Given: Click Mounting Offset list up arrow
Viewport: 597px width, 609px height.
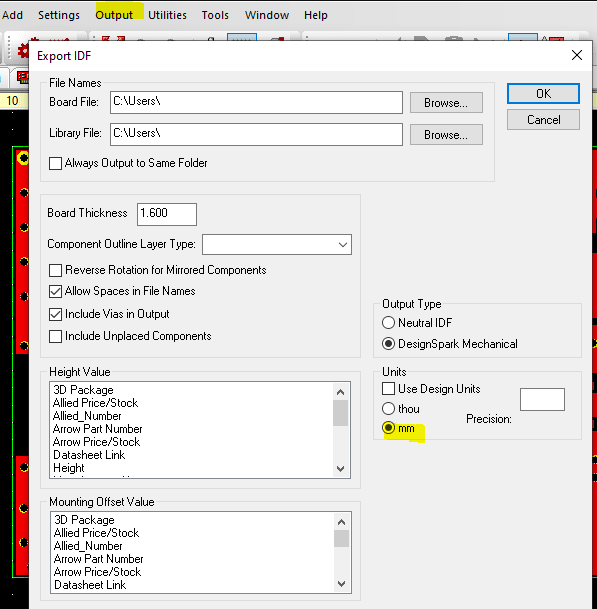Looking at the screenshot, I should tap(341, 522).
